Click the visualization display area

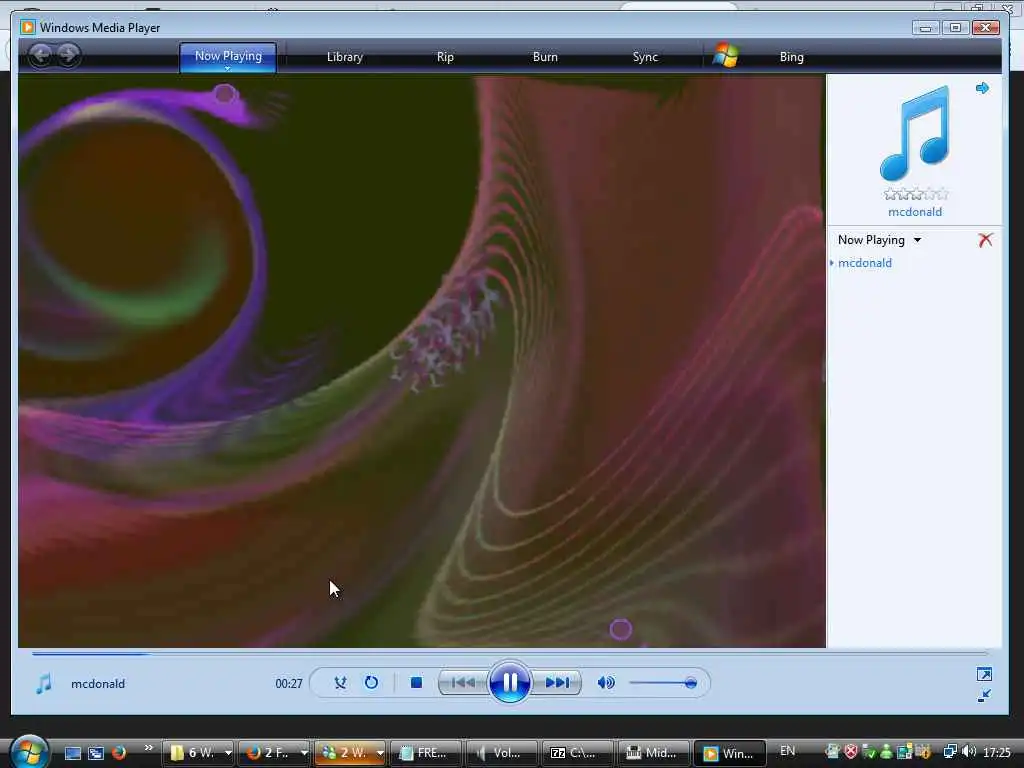click(x=422, y=361)
